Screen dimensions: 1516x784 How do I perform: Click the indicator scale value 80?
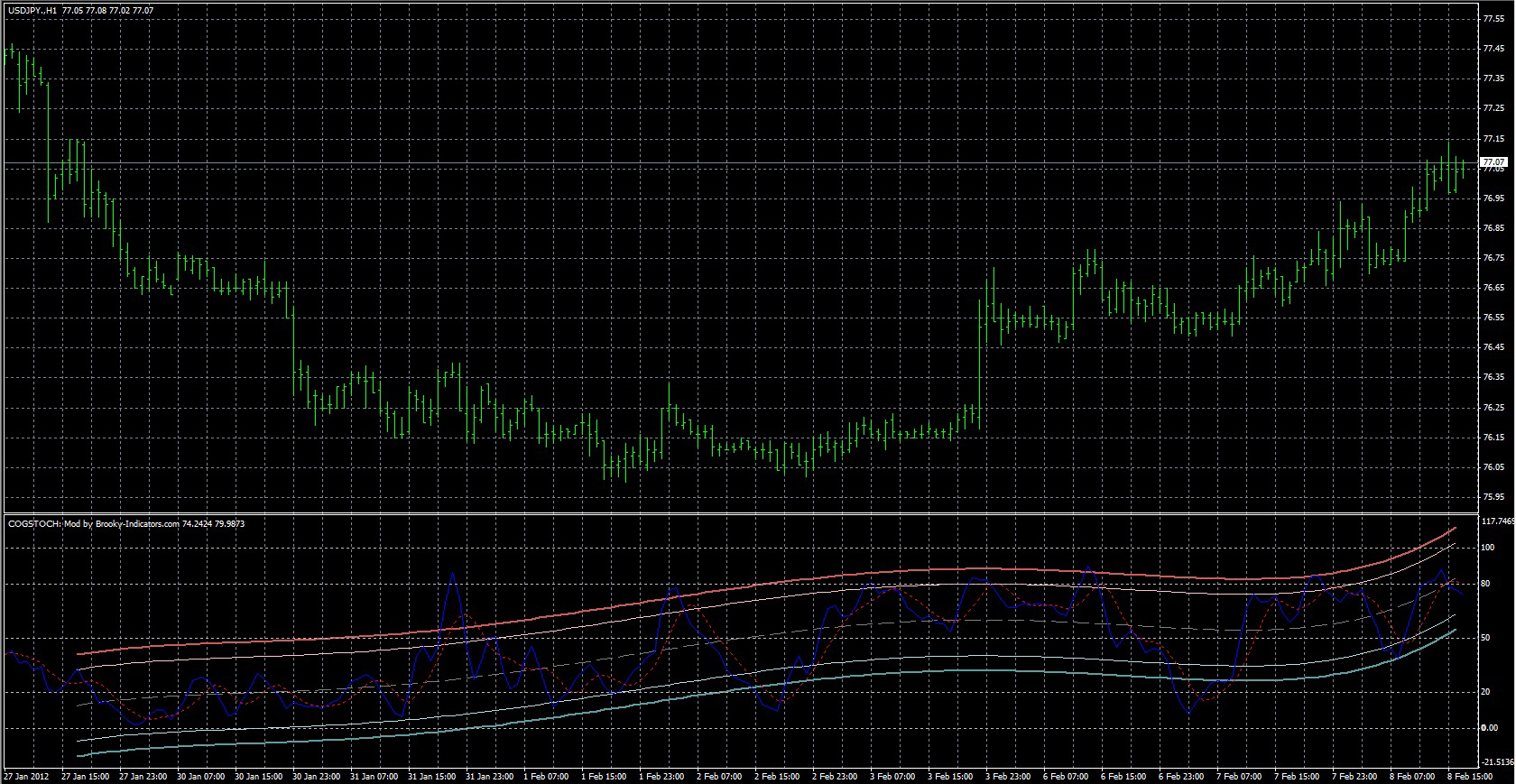click(1485, 584)
